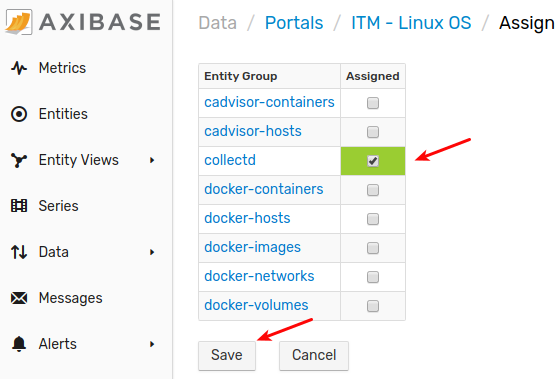Uncheck the collectd assigned checkbox

click(x=373, y=161)
